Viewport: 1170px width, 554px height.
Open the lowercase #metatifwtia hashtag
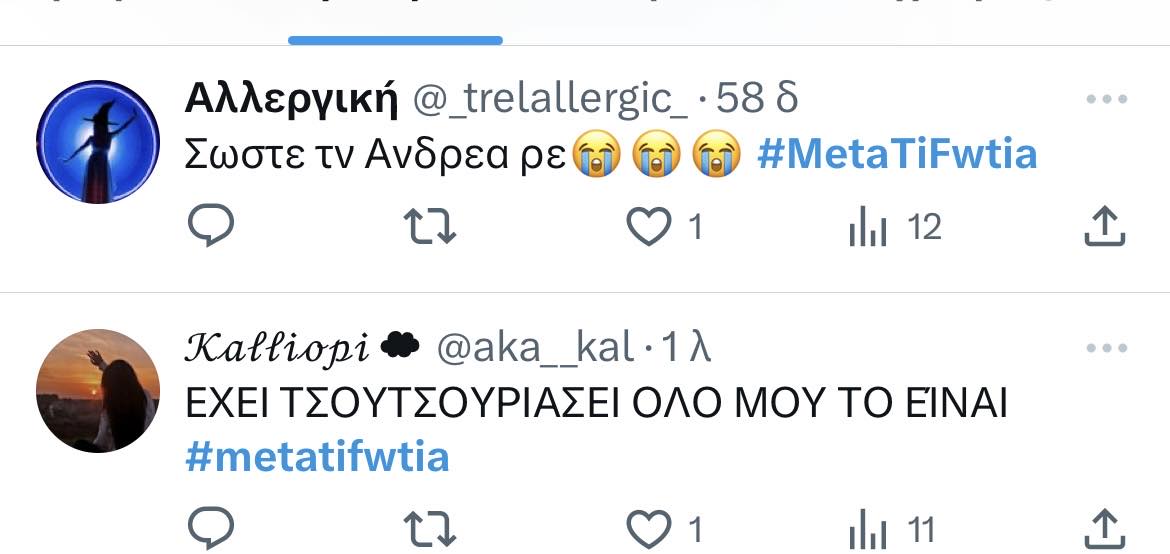click(317, 456)
